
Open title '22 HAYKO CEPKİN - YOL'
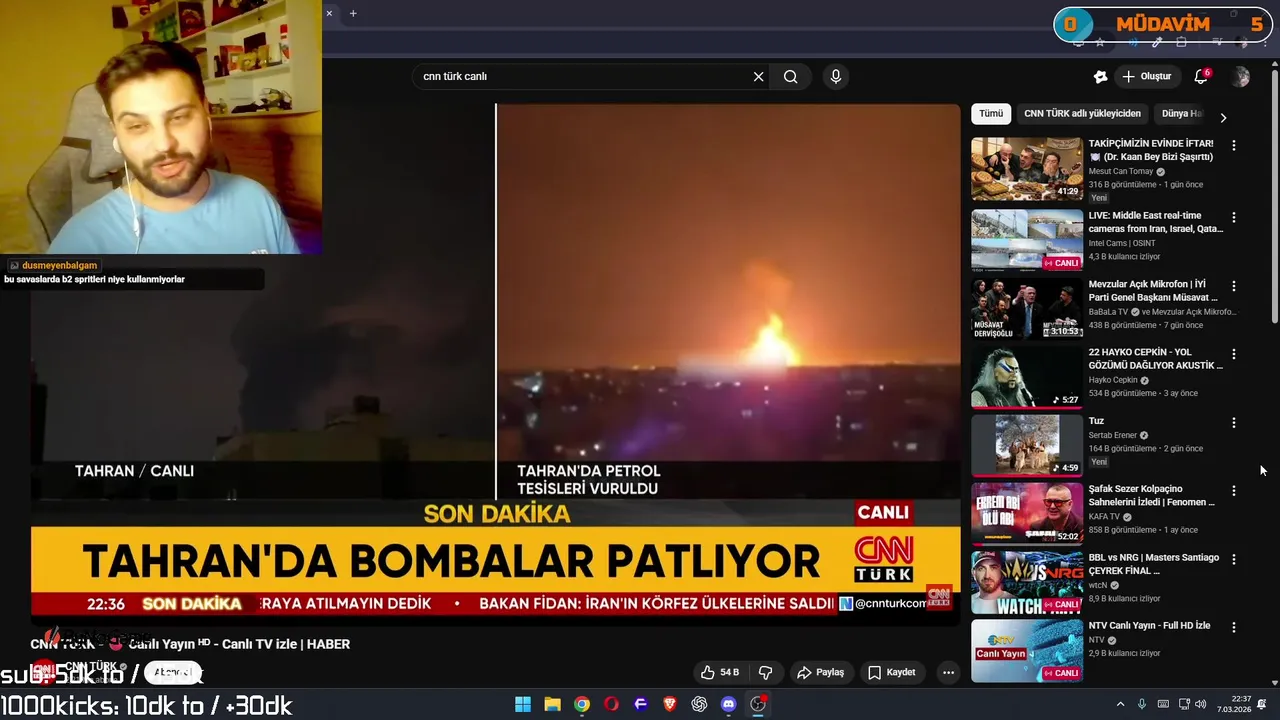(1155, 359)
